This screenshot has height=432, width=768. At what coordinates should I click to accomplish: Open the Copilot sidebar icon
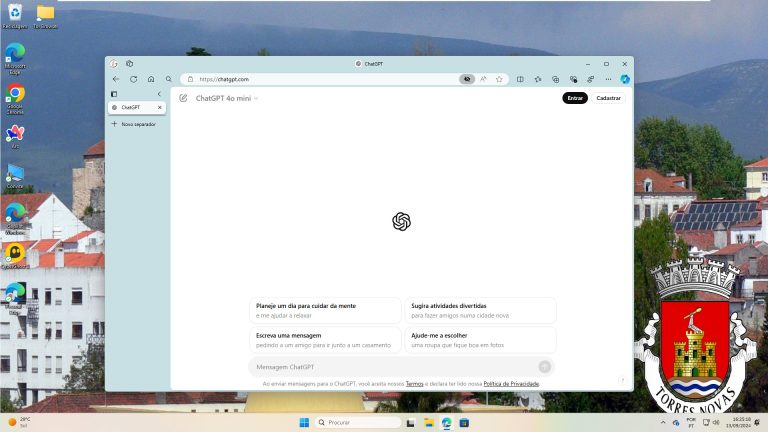pos(625,79)
